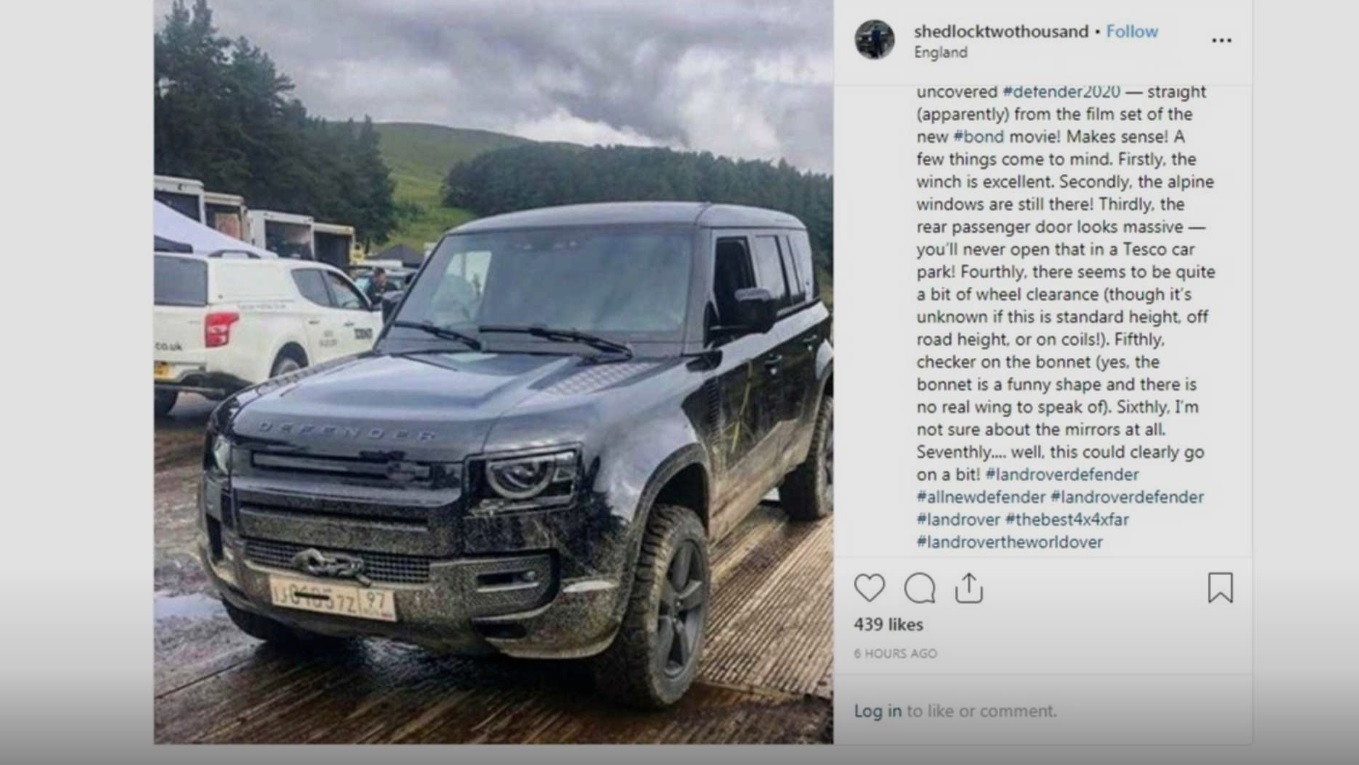The image size is (1359, 765).
Task: Open shedlocktwothousand profile avatar
Action: 874,40
